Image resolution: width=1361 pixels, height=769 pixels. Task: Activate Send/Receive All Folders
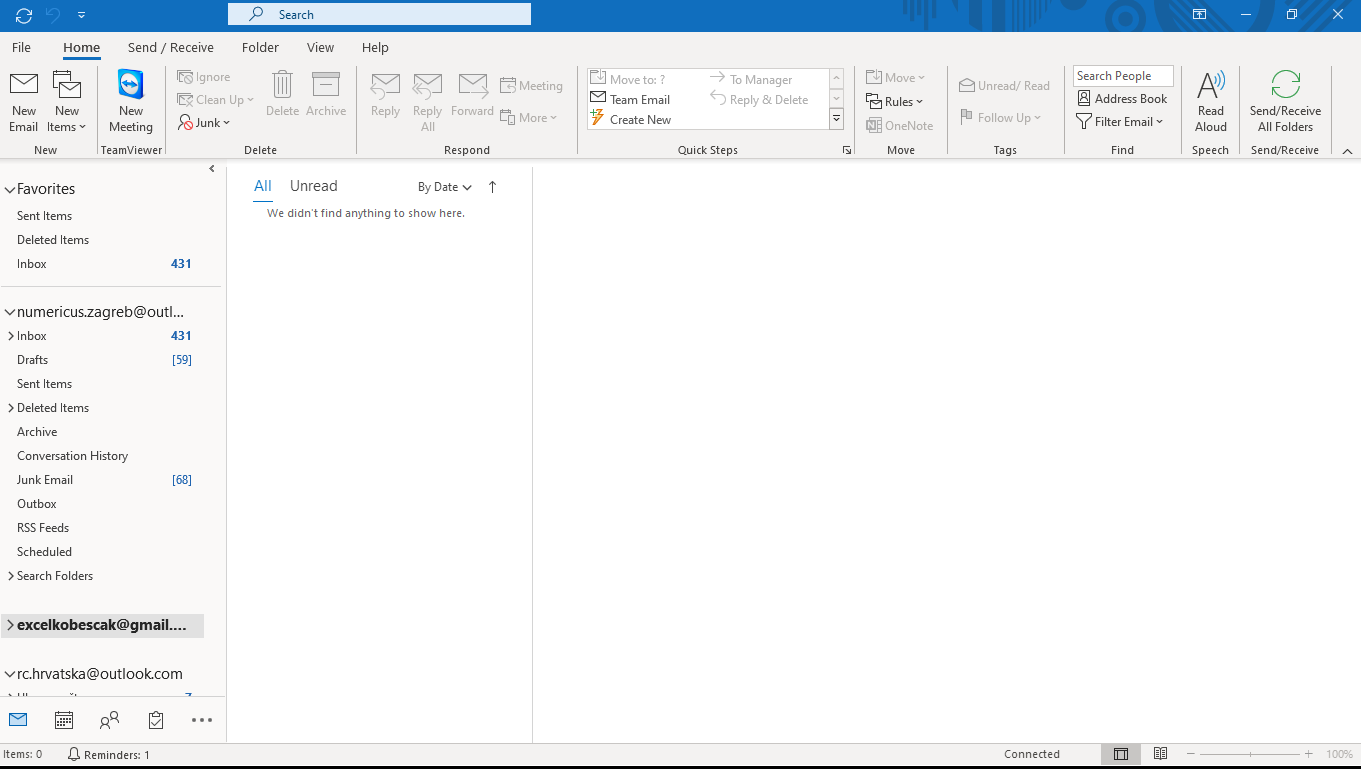(x=1285, y=100)
